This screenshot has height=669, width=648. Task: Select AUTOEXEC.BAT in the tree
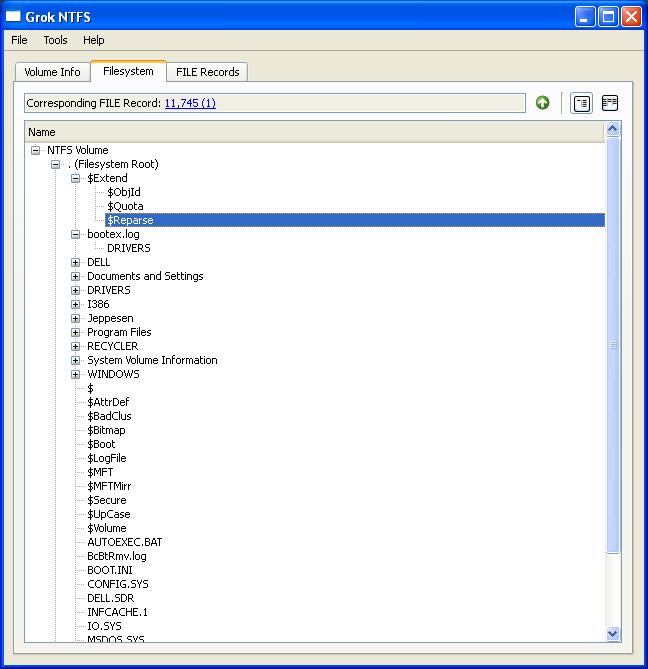point(124,542)
